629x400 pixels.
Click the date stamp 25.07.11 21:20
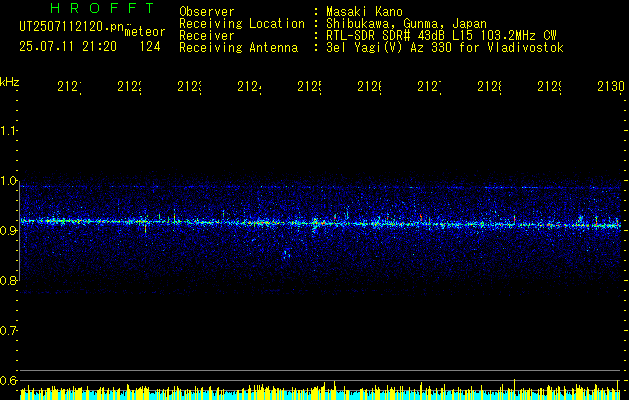(68, 47)
